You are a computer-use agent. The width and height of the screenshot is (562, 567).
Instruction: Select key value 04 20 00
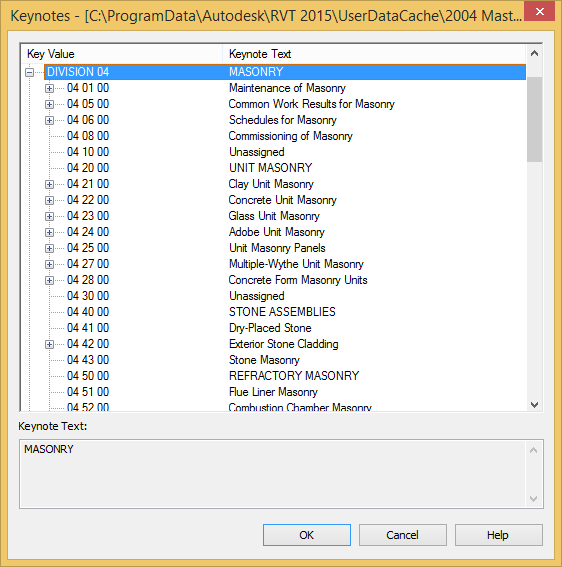tap(88, 168)
